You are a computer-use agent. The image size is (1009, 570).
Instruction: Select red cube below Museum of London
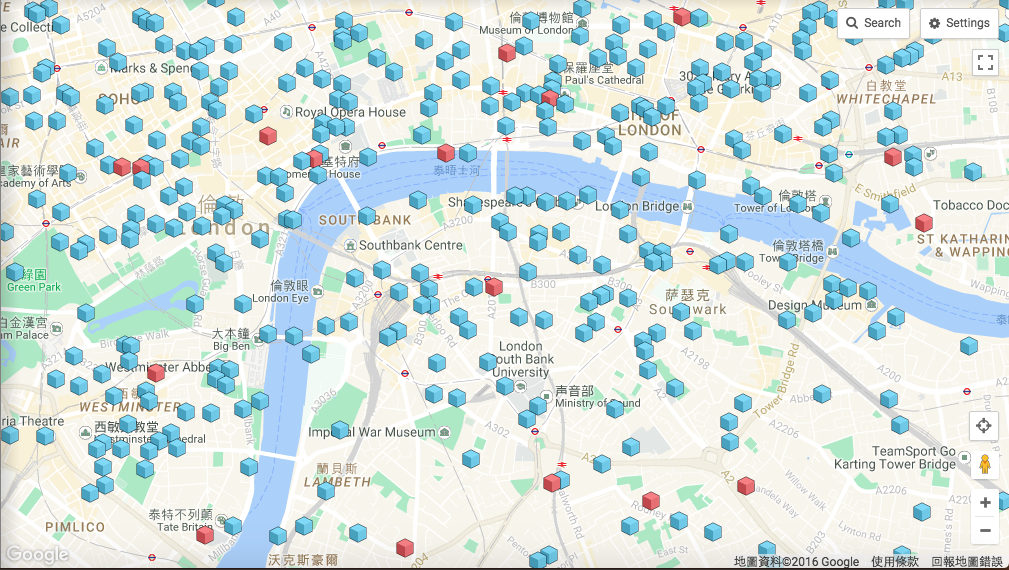(x=507, y=53)
